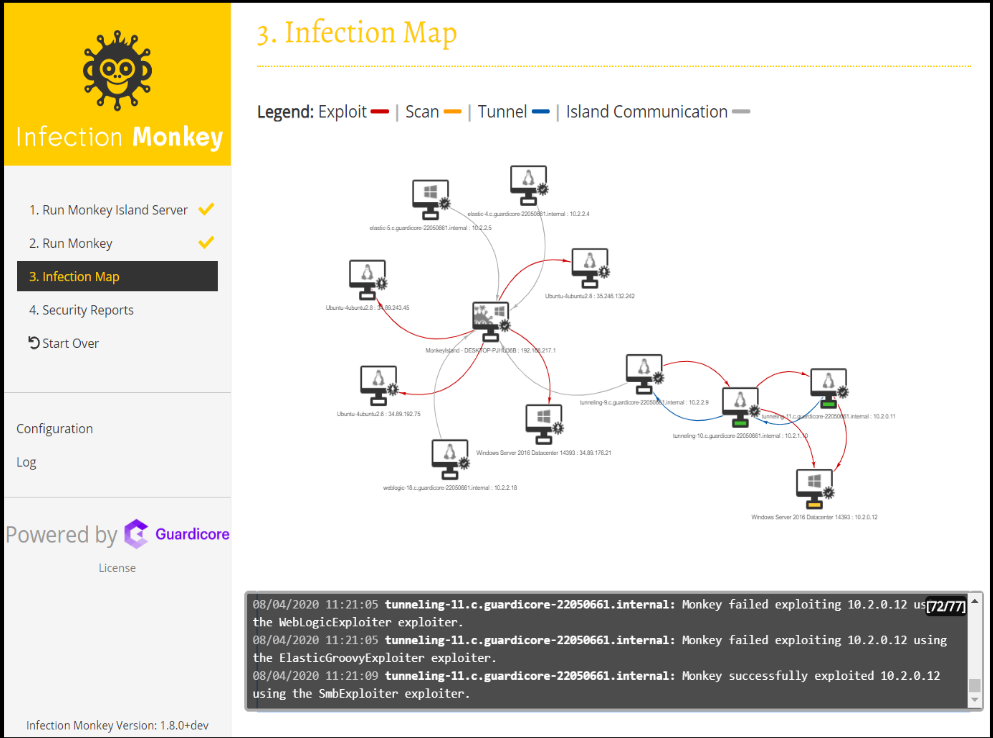Image resolution: width=993 pixels, height=738 pixels.
Task: Select the tunneling-10 node icon
Action: click(x=741, y=407)
